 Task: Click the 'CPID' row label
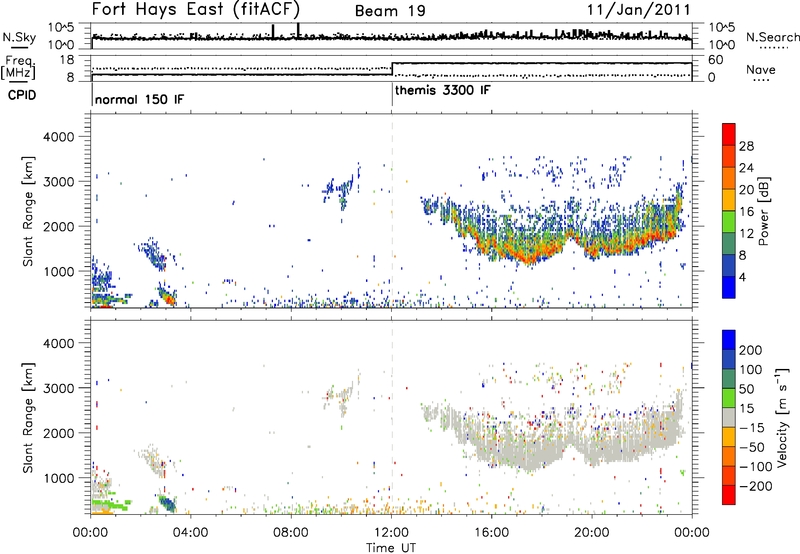(22, 95)
